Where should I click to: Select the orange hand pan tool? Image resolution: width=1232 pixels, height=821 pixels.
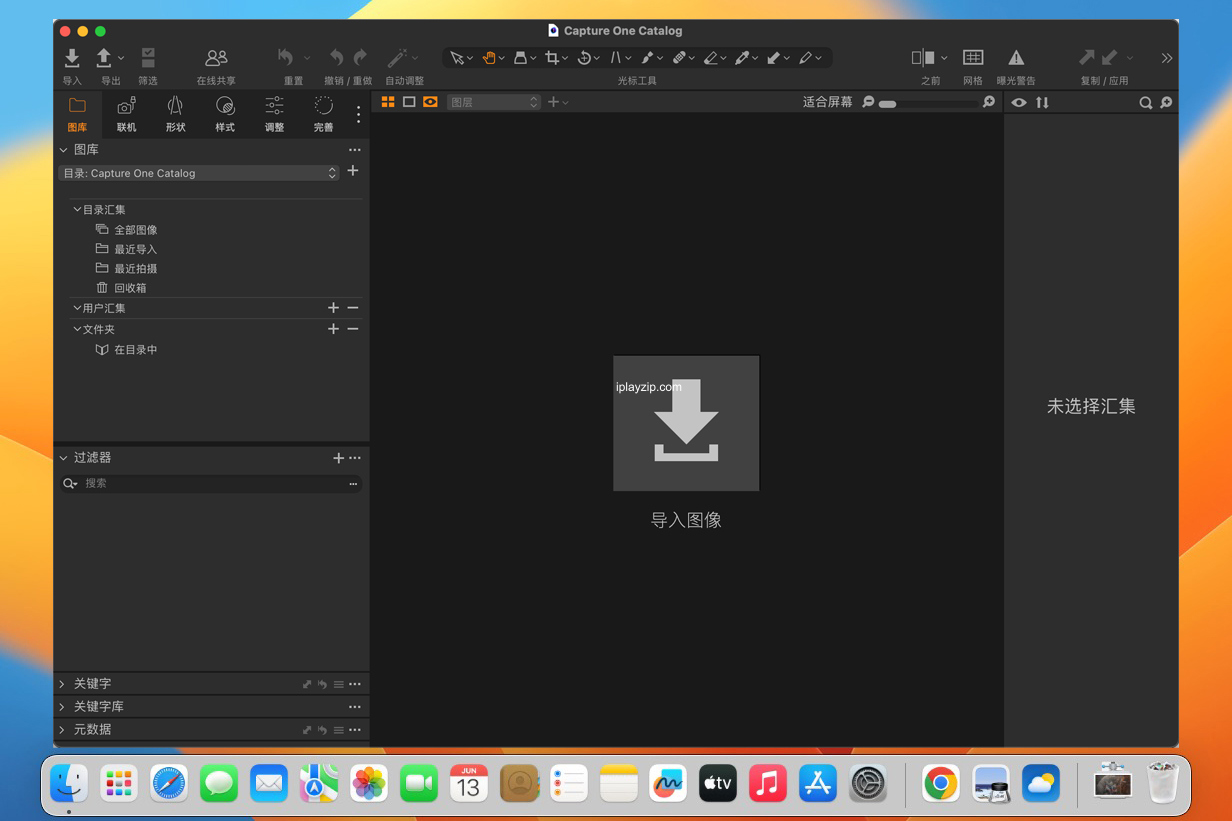point(489,58)
